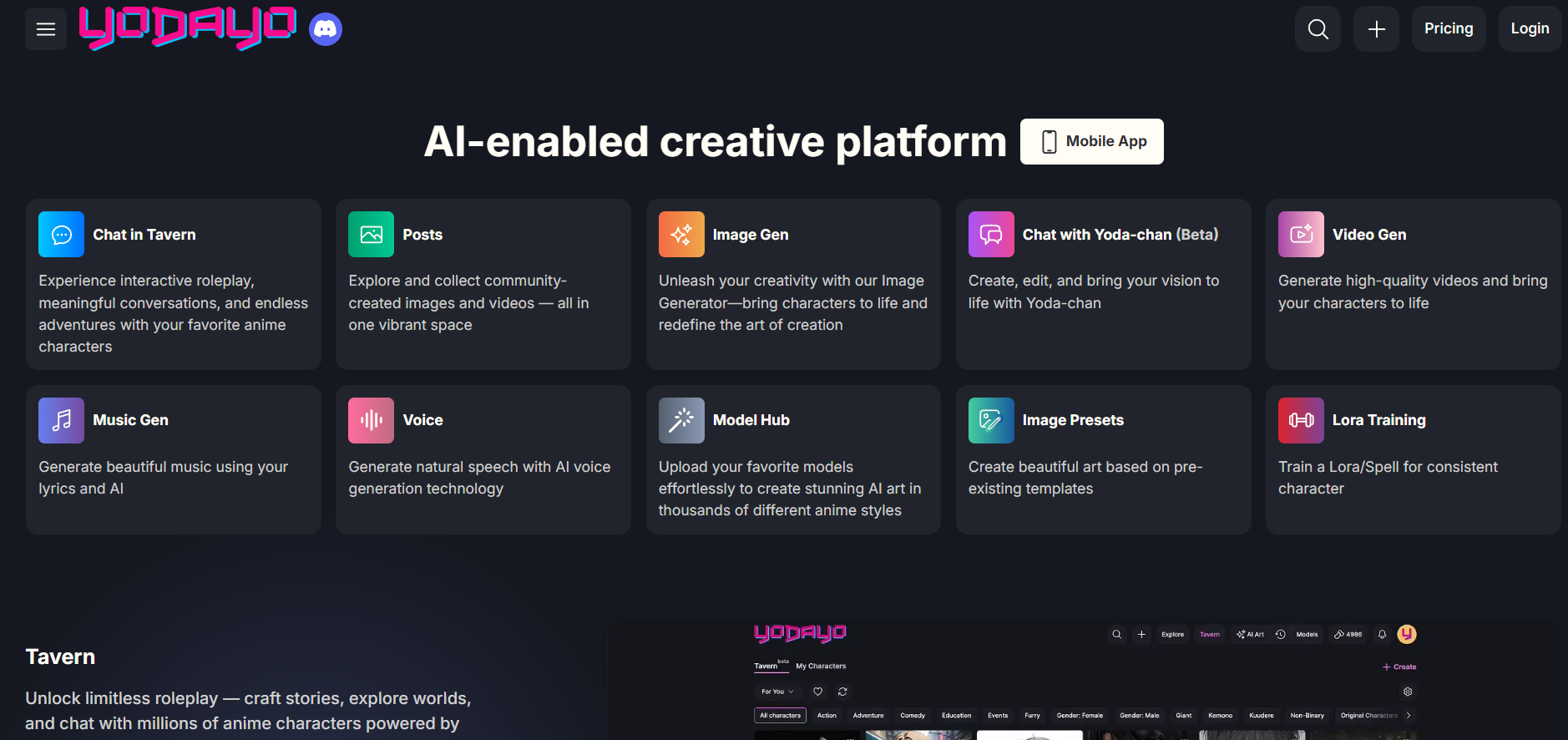
Task: Click the Video Gen camera icon
Action: tap(1301, 235)
